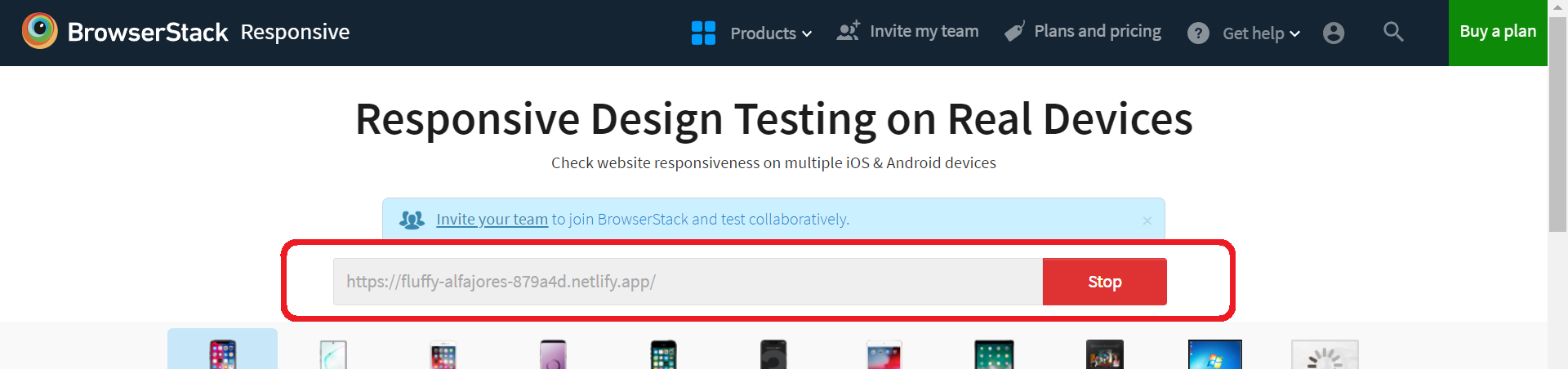Click the Invite your team hyperlink
This screenshot has height=369, width=1568.
(x=492, y=219)
